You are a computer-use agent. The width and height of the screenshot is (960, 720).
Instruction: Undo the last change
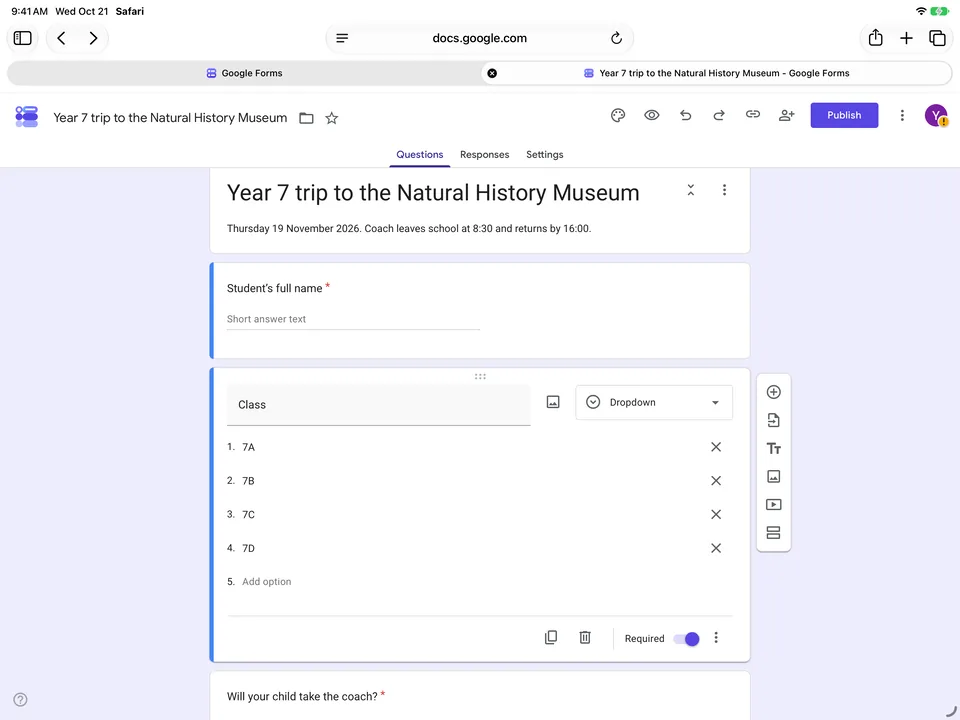coord(685,115)
